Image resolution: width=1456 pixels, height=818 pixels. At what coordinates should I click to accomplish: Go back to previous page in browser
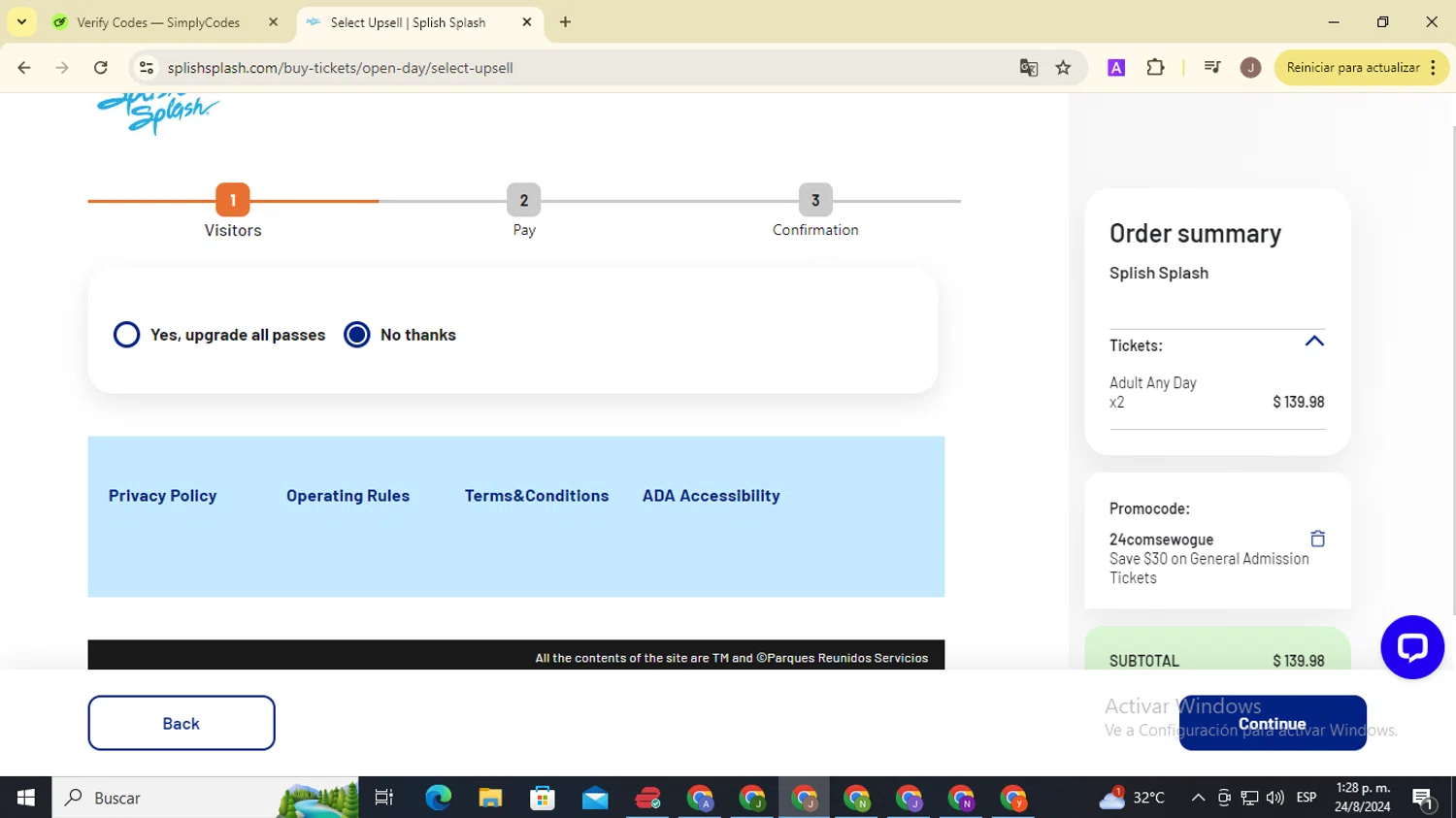[x=24, y=68]
